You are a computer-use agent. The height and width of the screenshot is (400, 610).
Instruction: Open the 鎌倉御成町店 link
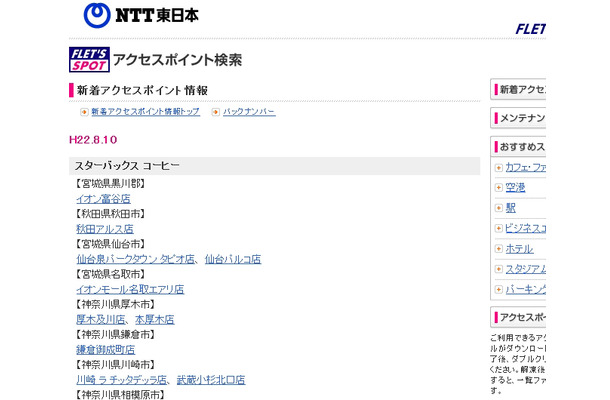(105, 349)
